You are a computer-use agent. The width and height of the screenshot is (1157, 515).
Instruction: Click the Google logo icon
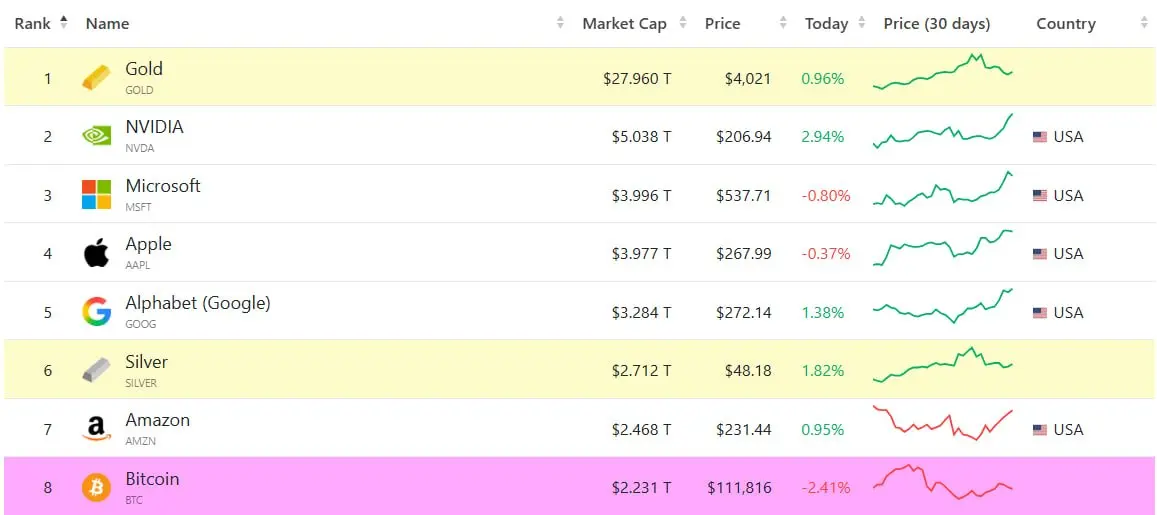96,312
